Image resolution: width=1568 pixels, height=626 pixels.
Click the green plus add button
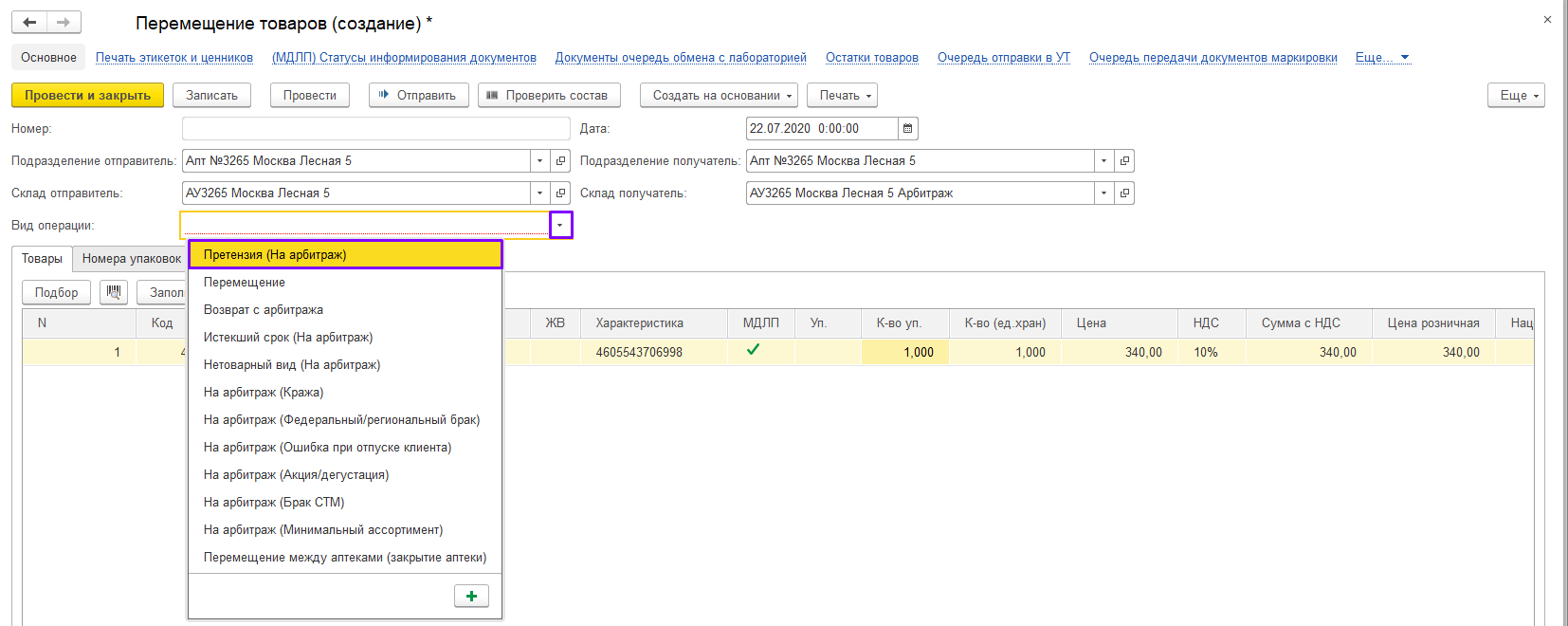(471, 596)
